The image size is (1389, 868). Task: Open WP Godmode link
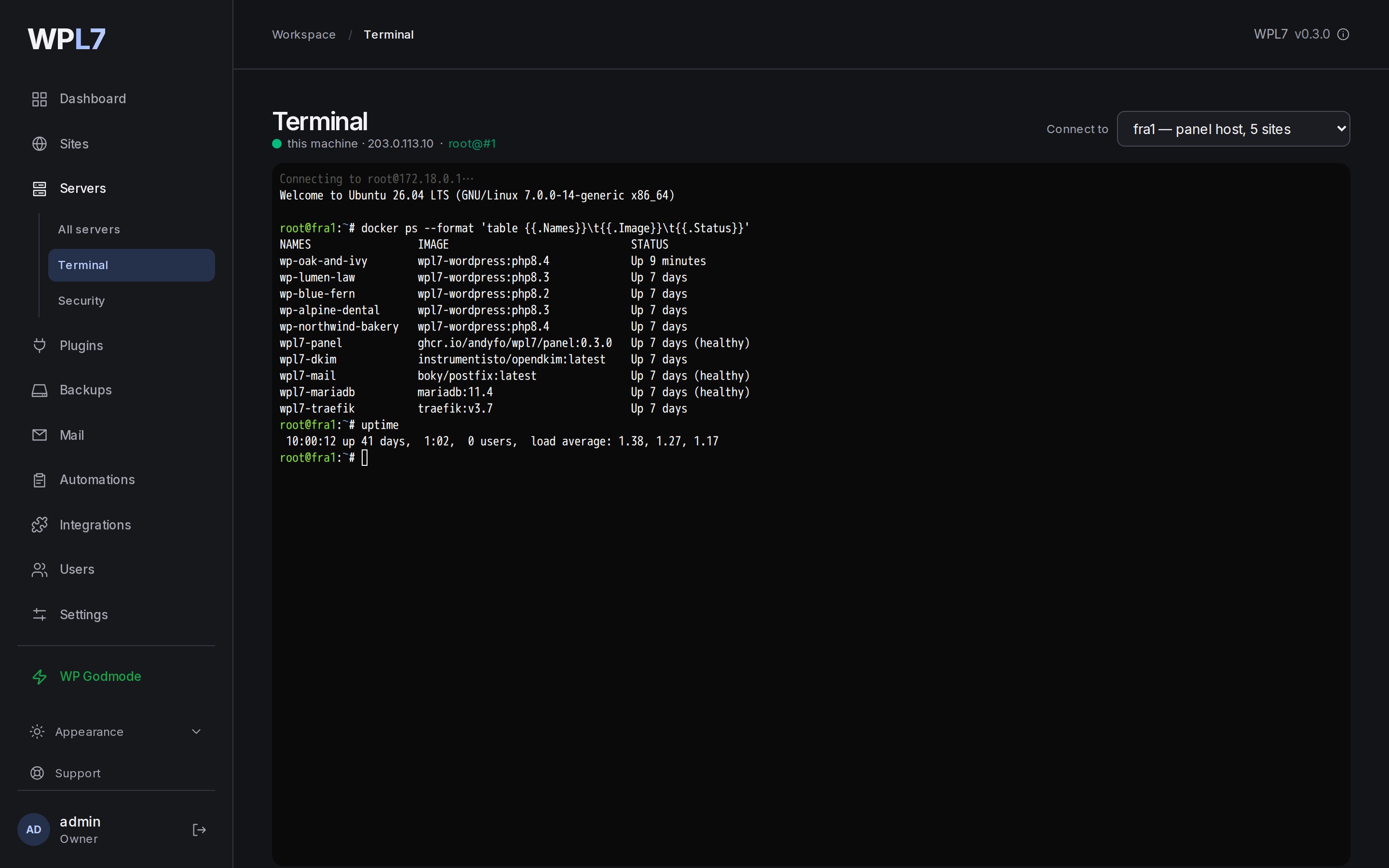(100, 676)
